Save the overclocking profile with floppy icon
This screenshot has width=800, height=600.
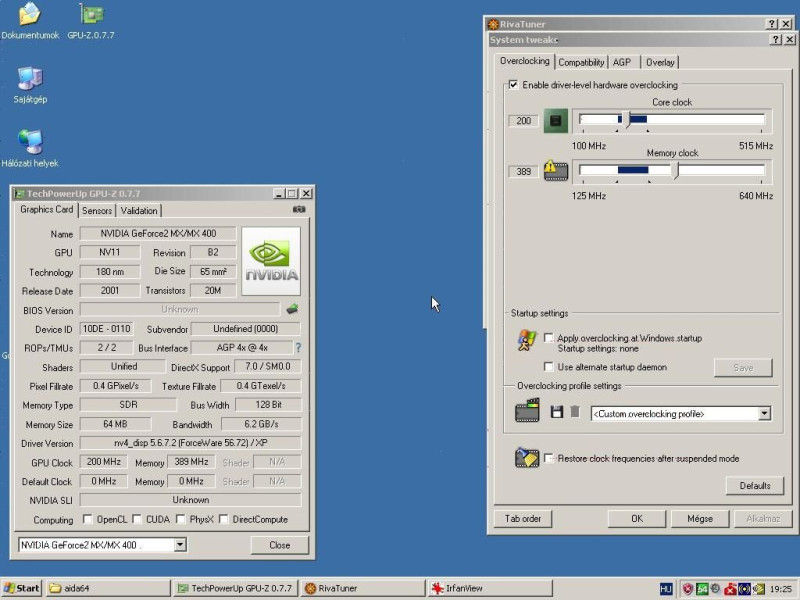click(x=557, y=412)
